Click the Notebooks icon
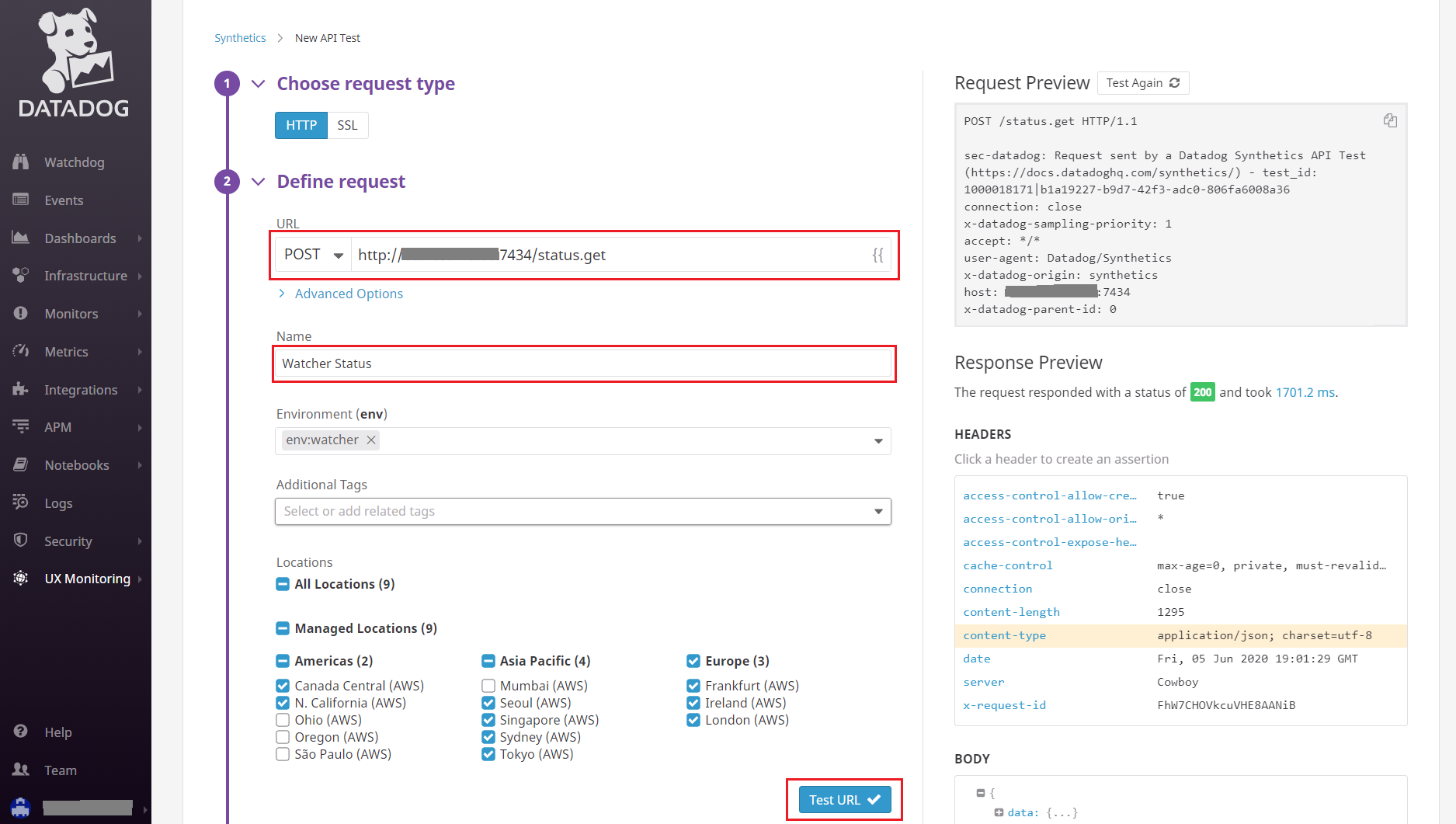Viewport: 1456px width, 824px height. point(21,464)
